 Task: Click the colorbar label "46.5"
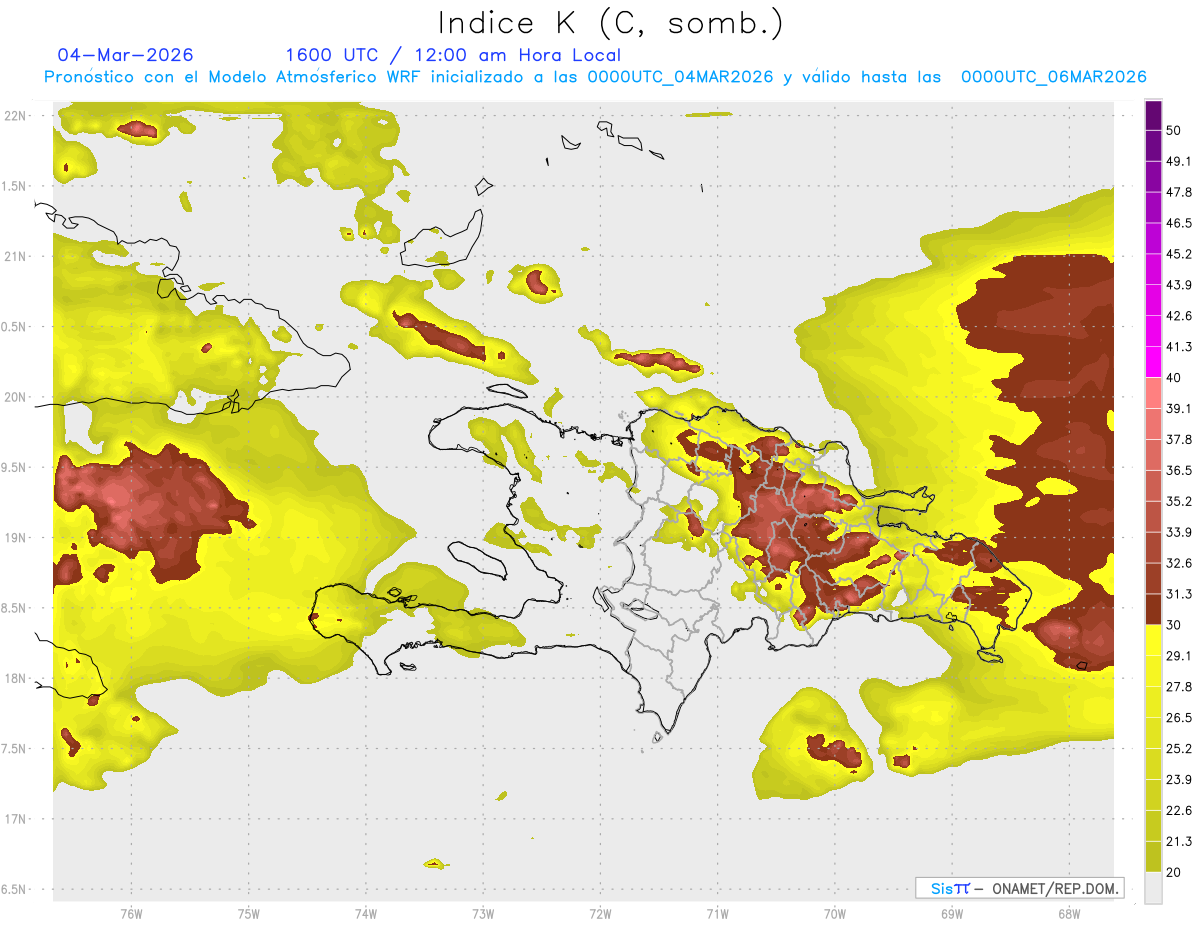1179,223
